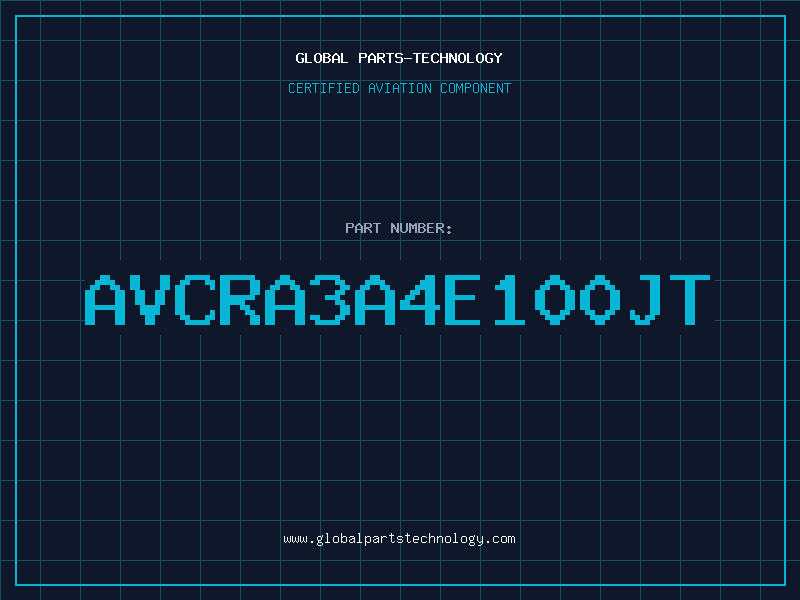Click the letter V in part number
Screen dimensions: 800x600
pos(150,300)
